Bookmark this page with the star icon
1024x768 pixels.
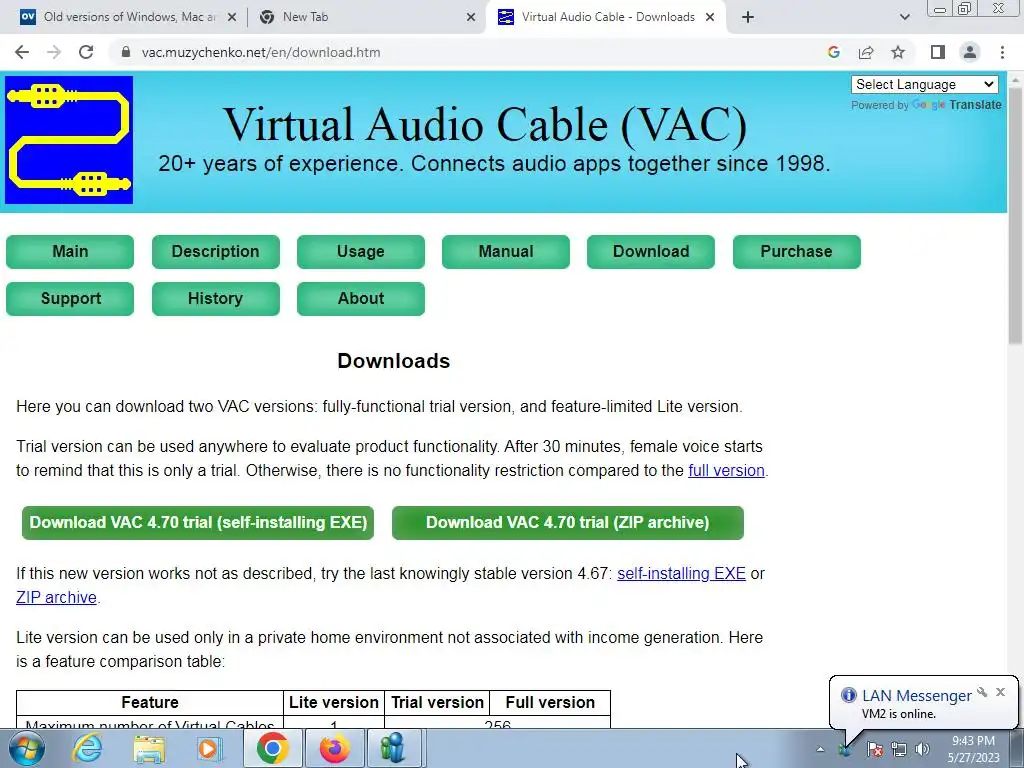coord(898,52)
